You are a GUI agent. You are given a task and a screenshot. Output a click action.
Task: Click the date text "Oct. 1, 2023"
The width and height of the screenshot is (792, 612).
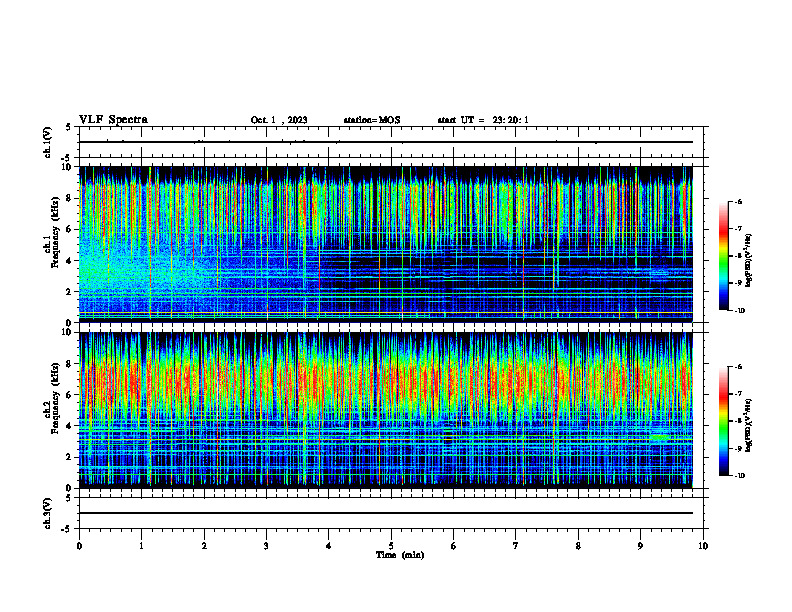pos(279,120)
